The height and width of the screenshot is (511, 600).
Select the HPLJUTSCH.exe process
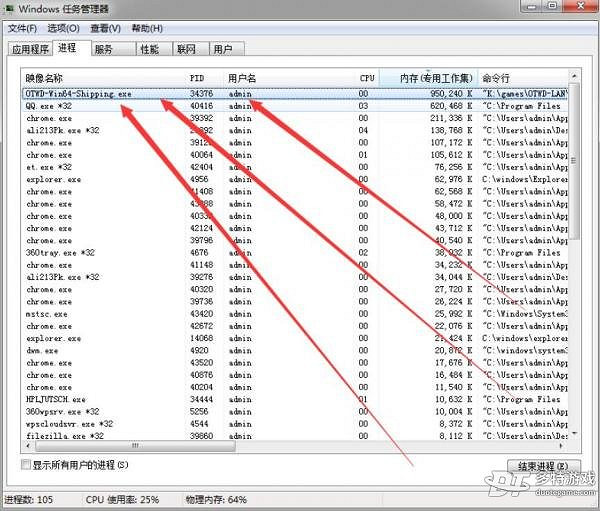tap(295, 400)
